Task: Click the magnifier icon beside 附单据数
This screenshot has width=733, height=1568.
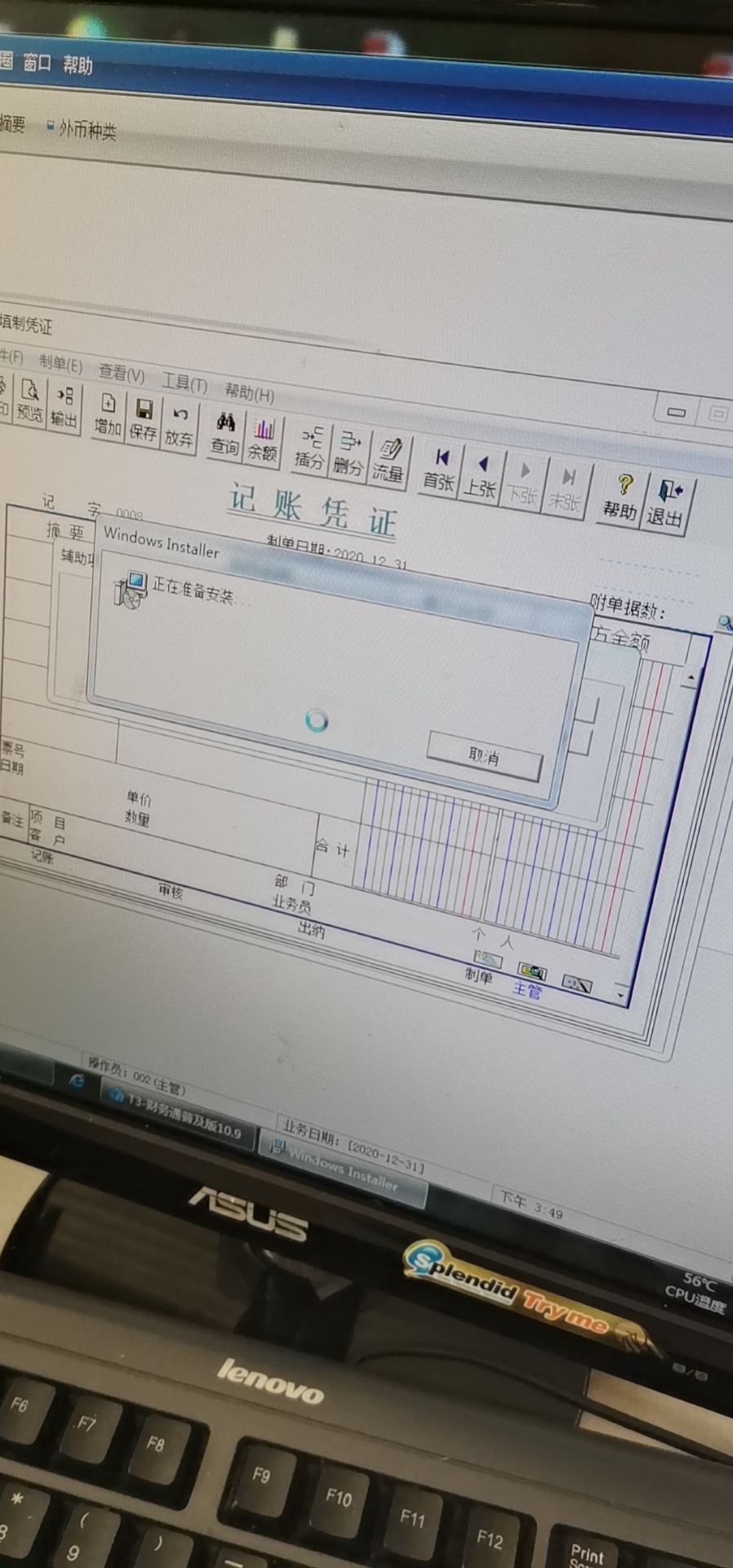Action: (724, 625)
